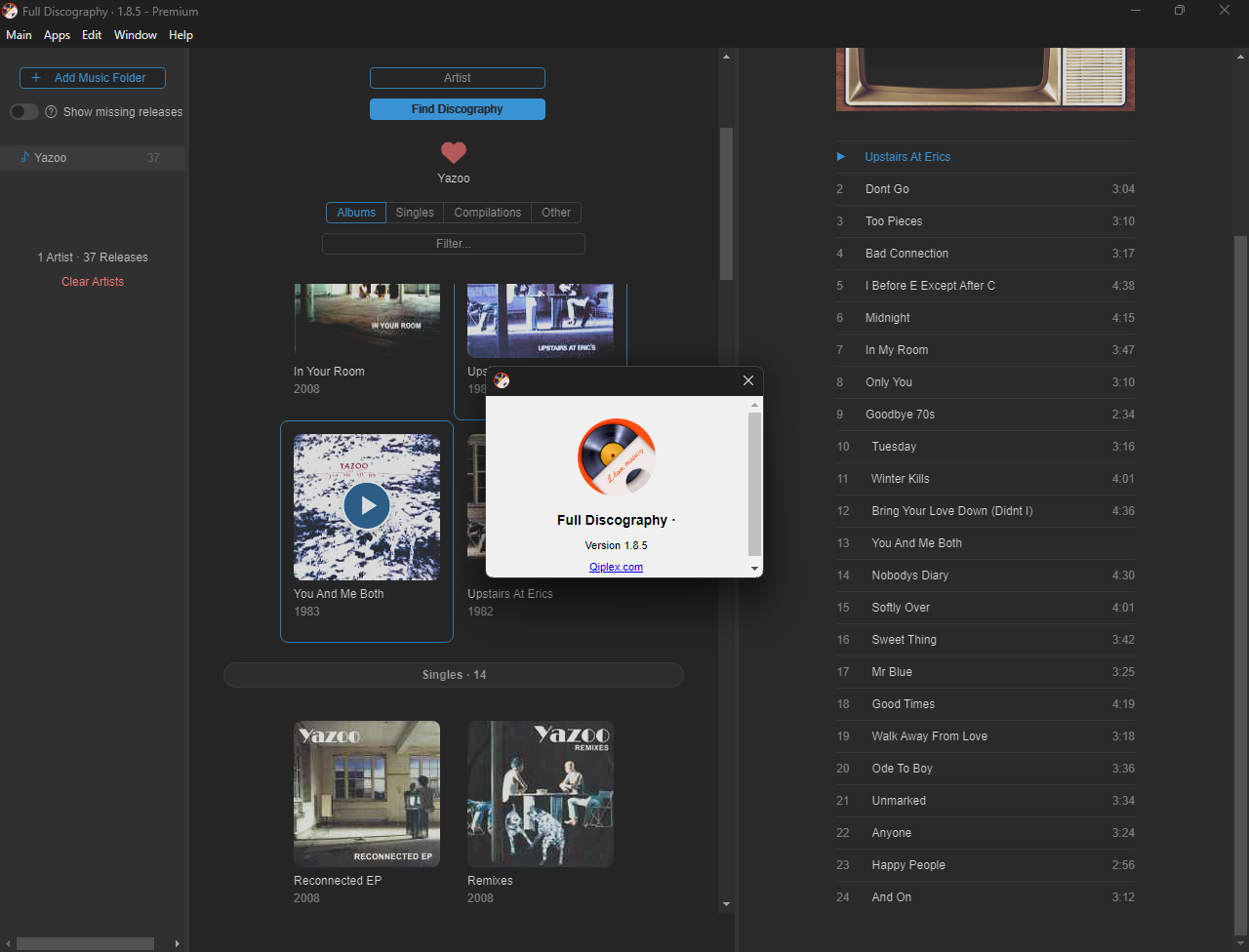Select track 8 Only You
The image size is (1249, 952).
(x=986, y=382)
